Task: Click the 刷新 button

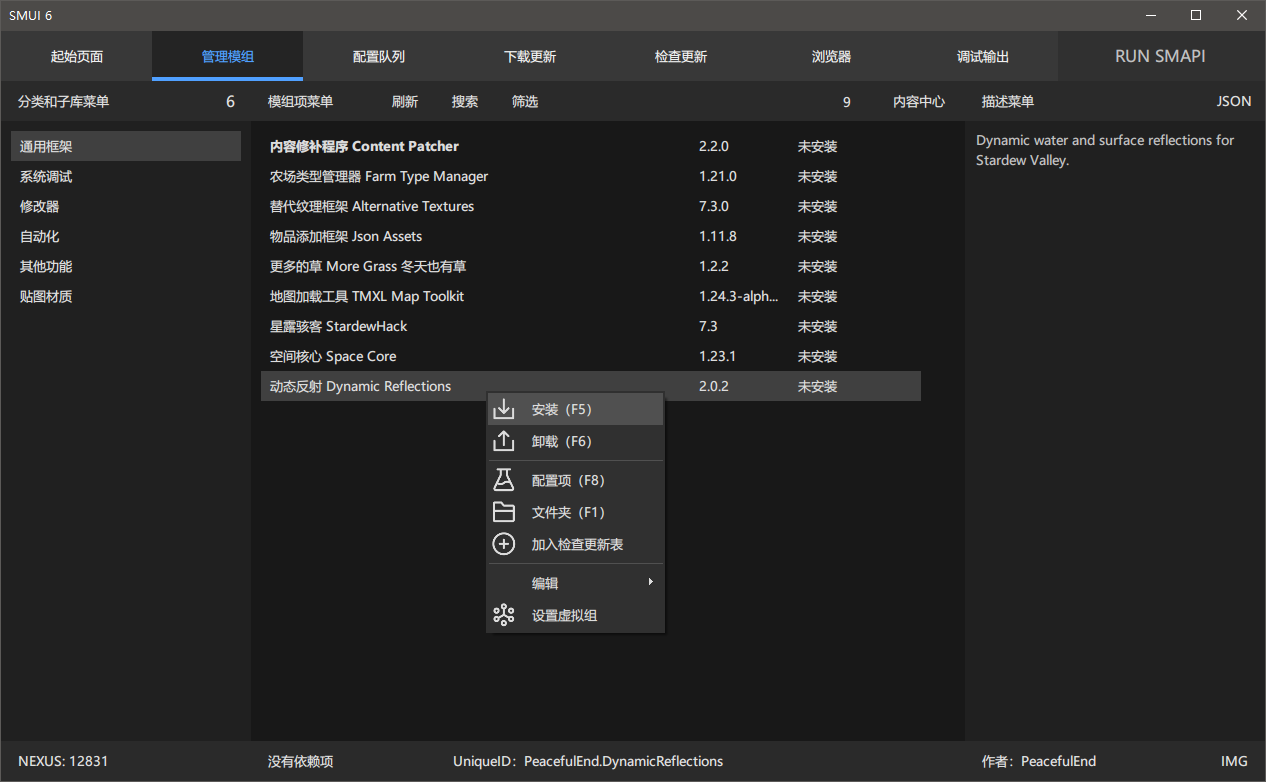Action: [405, 101]
